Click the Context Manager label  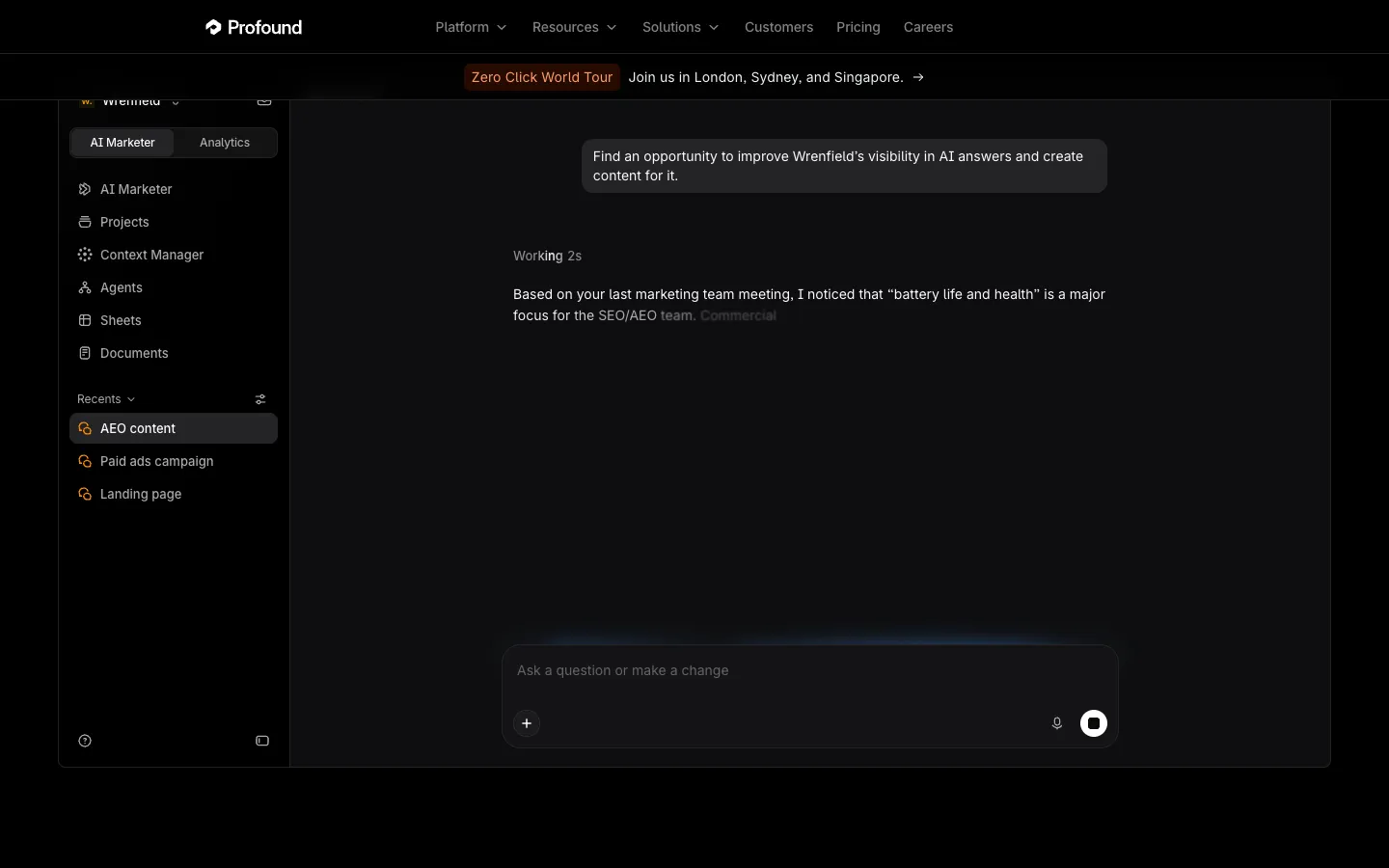(152, 255)
